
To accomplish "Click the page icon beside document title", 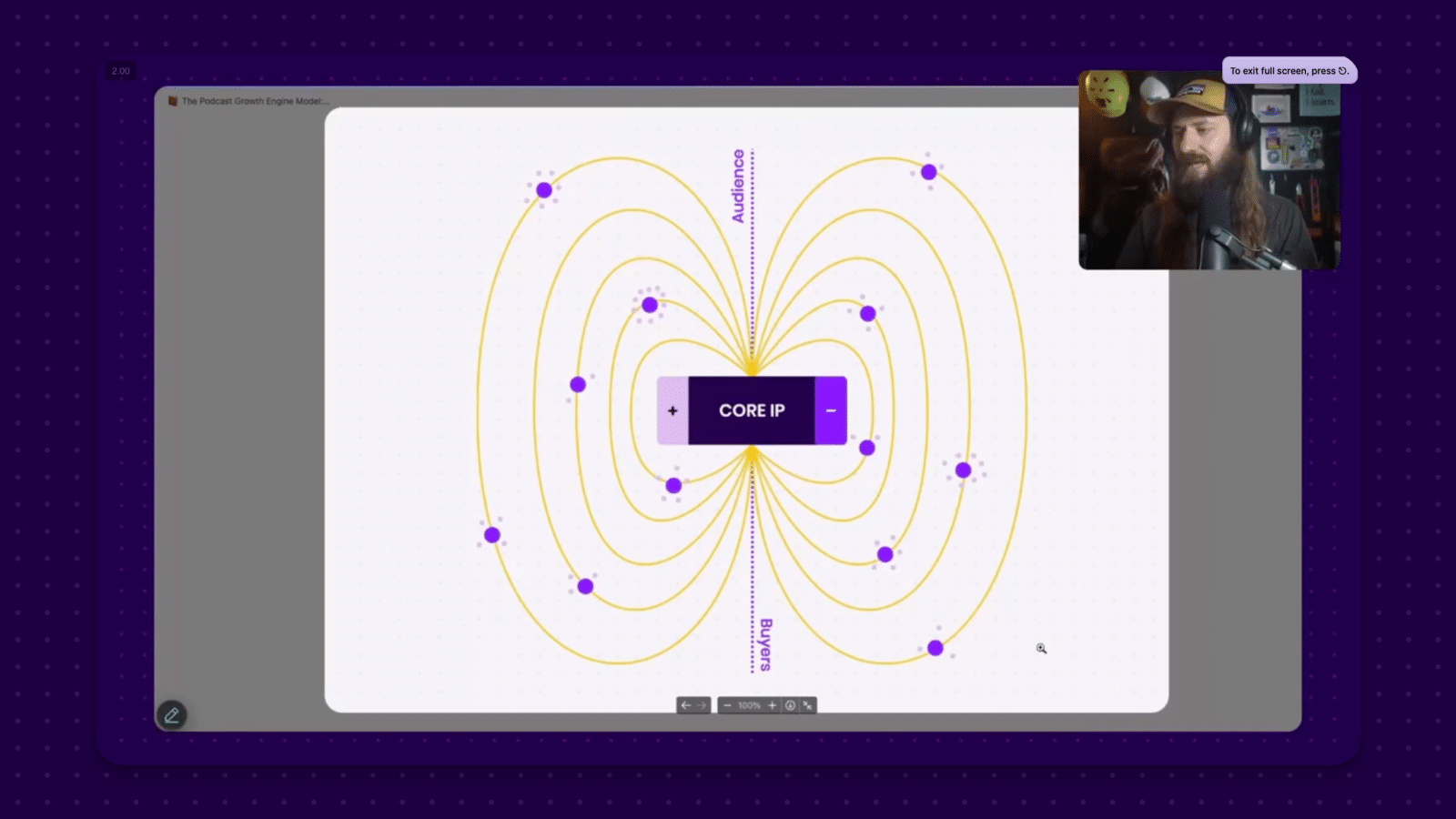I will pos(173,101).
